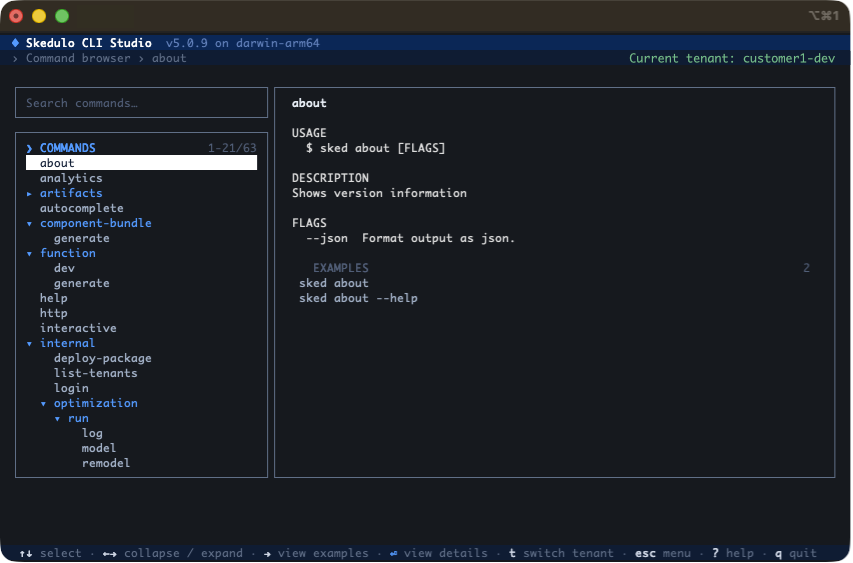Click 'Shows version information' description
The height and width of the screenshot is (563, 853).
[379, 193]
